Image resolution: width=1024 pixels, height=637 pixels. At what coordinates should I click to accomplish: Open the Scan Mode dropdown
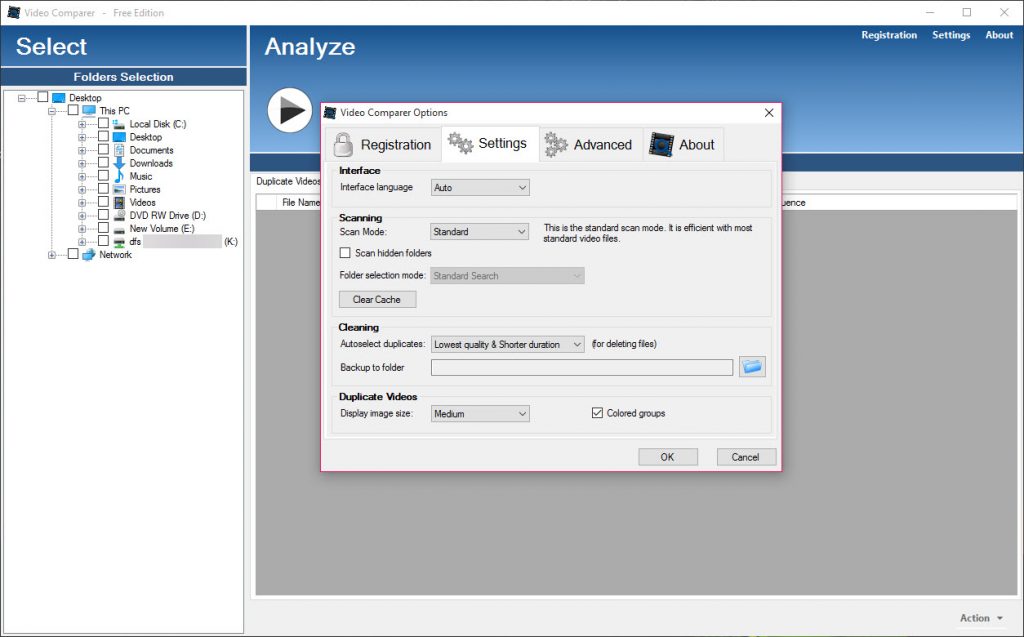(480, 231)
